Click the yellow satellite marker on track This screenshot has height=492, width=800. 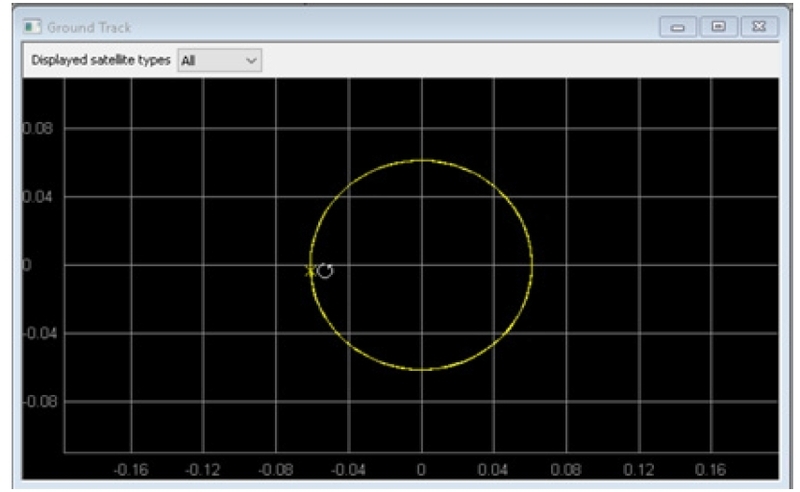[309, 271]
